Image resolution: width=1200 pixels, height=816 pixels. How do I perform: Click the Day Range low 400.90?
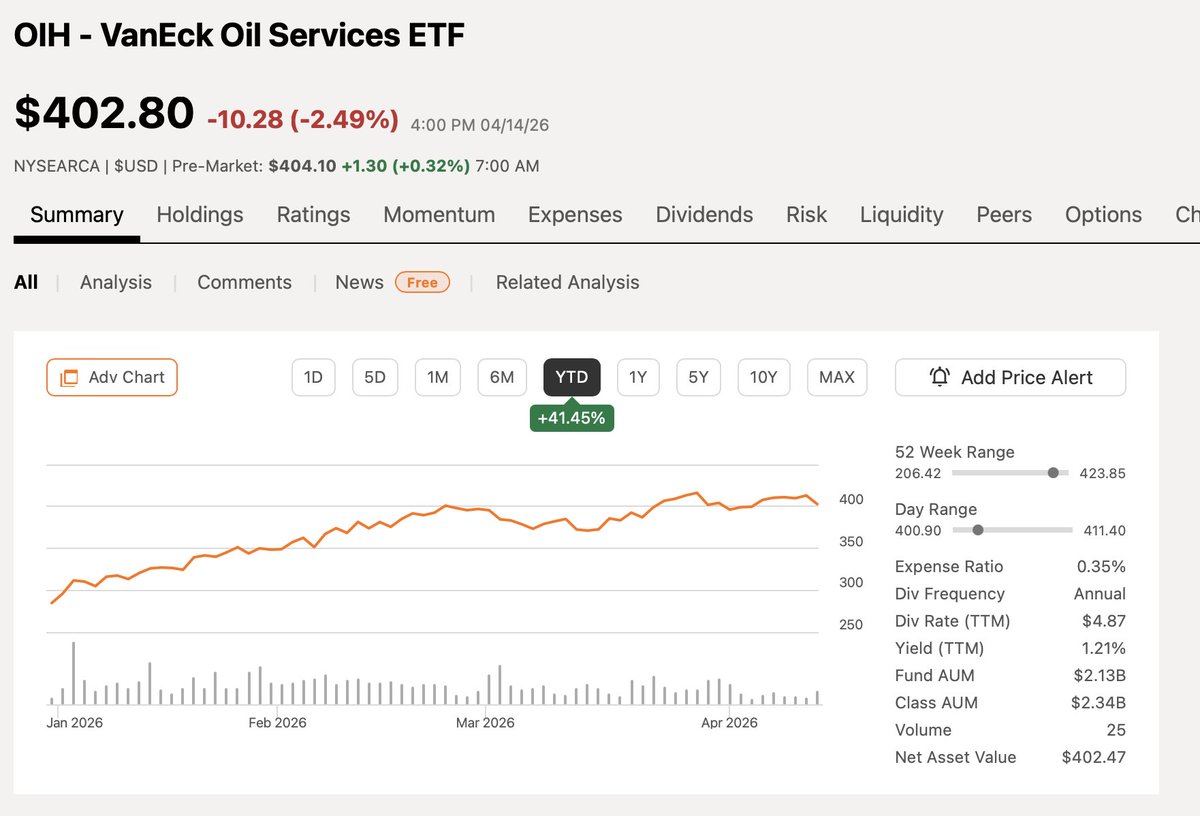pos(918,531)
